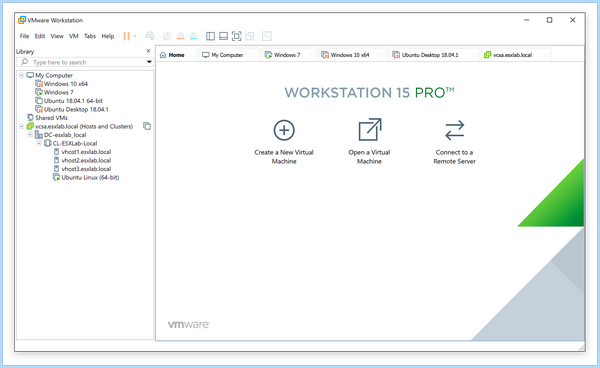The image size is (600, 368).
Task: Open the VM menu
Action: pos(73,36)
